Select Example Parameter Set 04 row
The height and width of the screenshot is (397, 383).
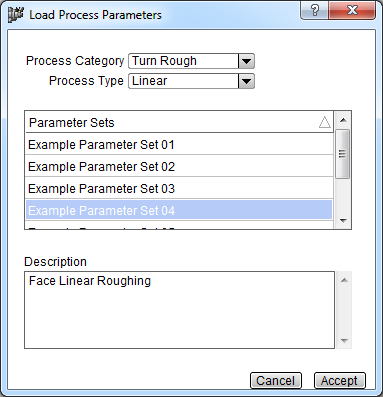click(179, 211)
